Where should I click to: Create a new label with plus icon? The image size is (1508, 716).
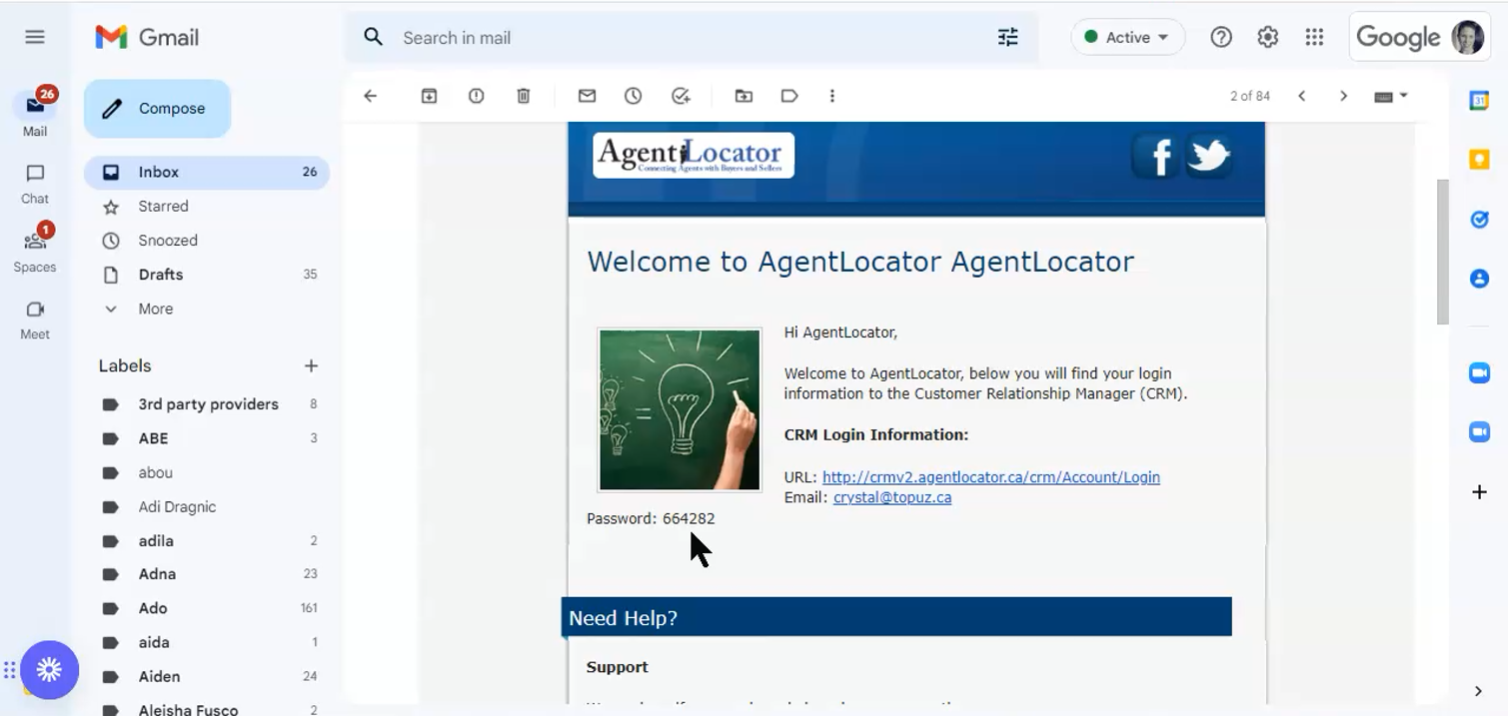tap(311, 366)
